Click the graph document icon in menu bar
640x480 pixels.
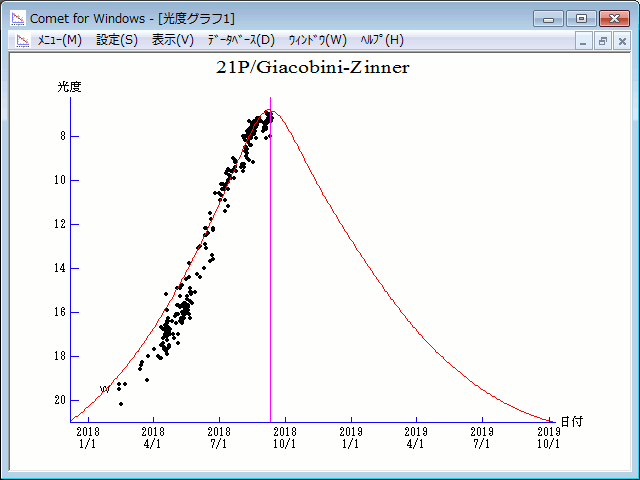pos(22,40)
